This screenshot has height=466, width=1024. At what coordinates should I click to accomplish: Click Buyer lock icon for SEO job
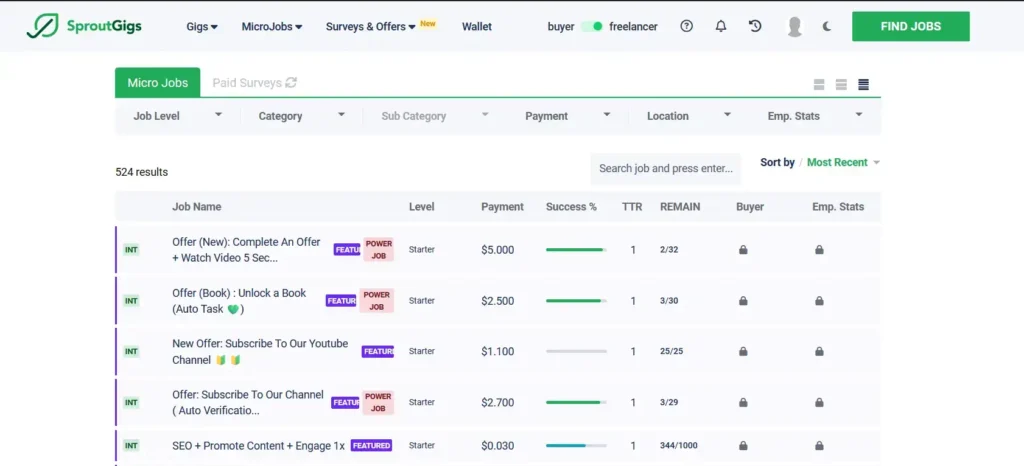743,446
